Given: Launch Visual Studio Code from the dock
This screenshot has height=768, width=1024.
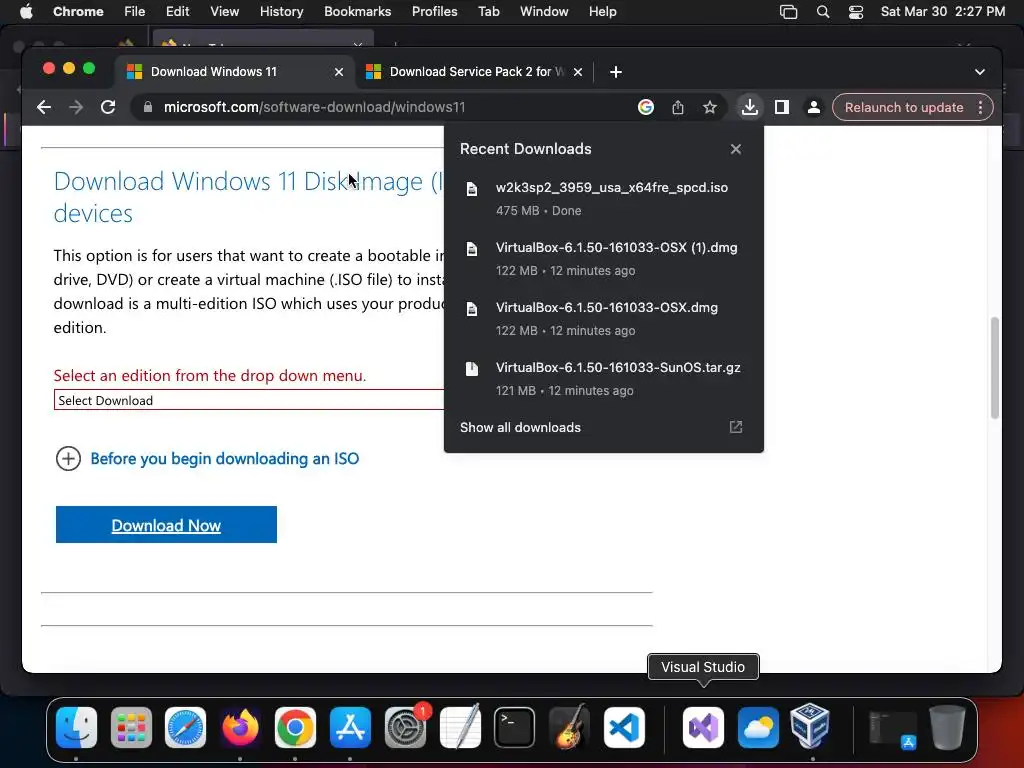Looking at the screenshot, I should [x=624, y=727].
